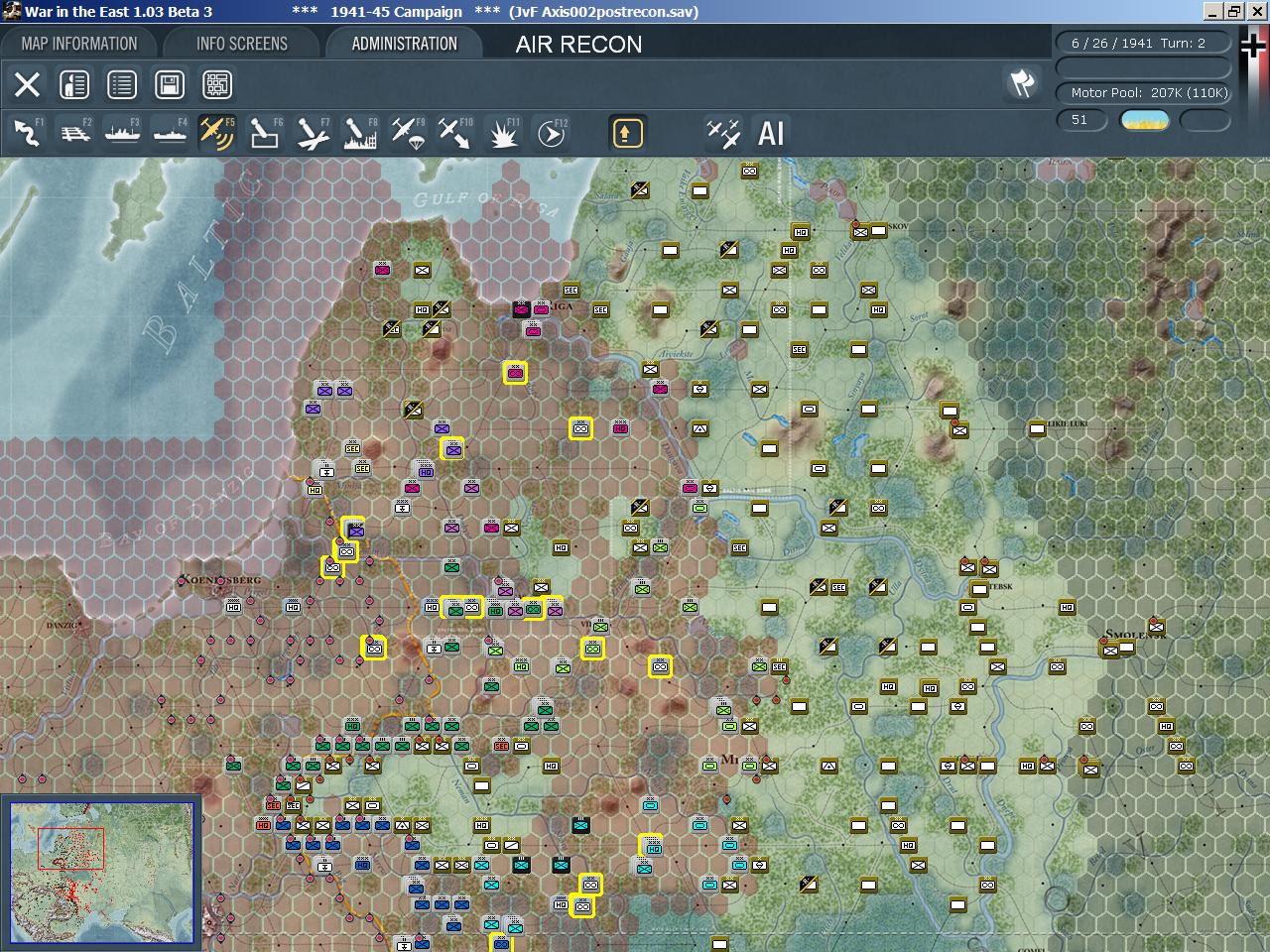The width and height of the screenshot is (1270, 952).
Task: Select the F5 air recon mode icon
Action: 216,133
